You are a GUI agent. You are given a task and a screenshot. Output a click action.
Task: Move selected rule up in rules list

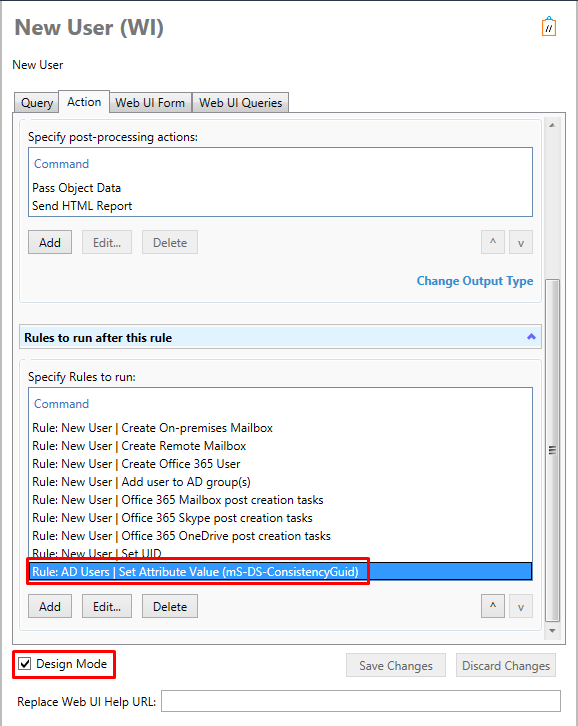tap(493, 606)
